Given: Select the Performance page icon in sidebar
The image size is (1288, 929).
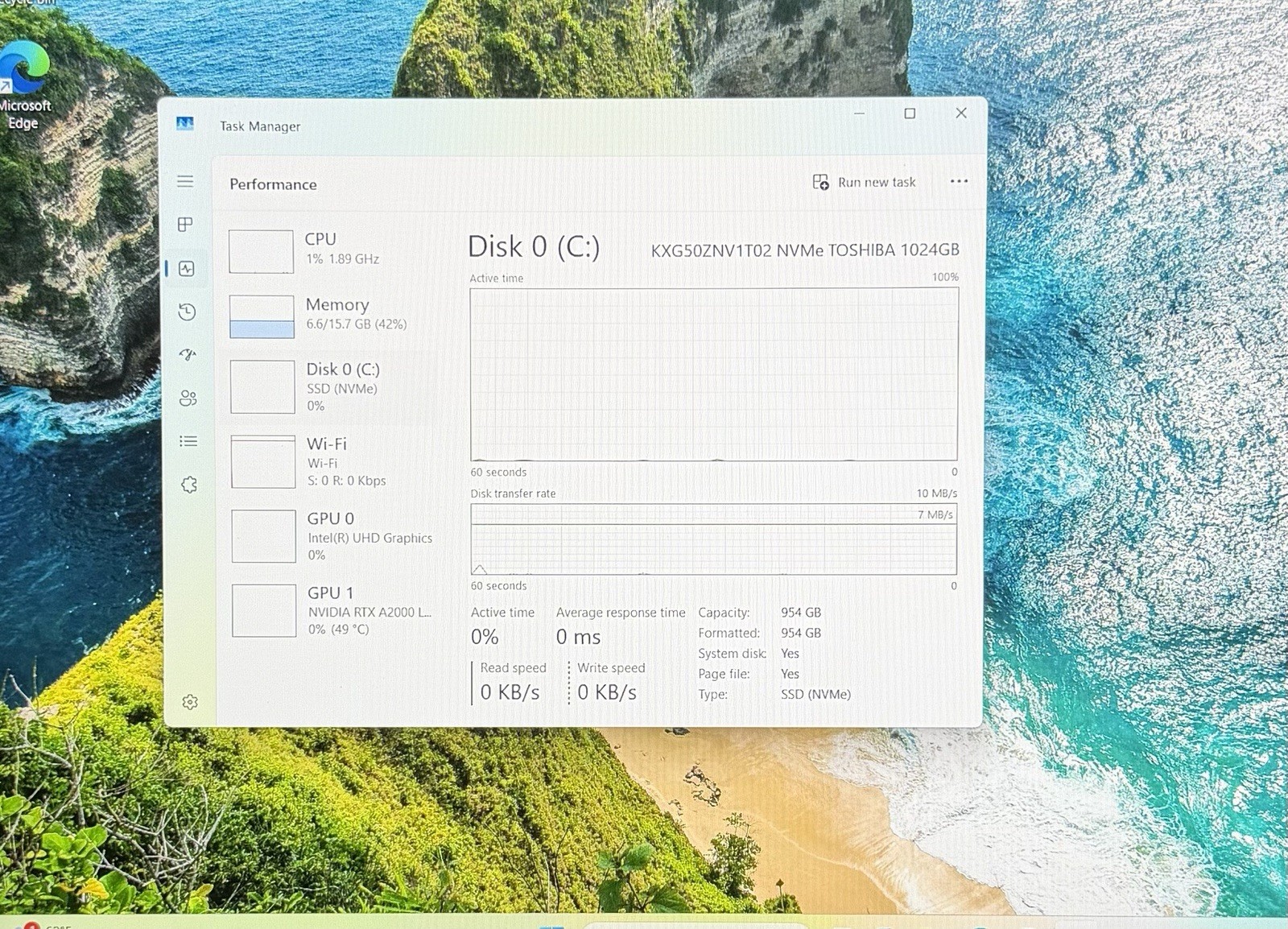Looking at the screenshot, I should pos(187,269).
